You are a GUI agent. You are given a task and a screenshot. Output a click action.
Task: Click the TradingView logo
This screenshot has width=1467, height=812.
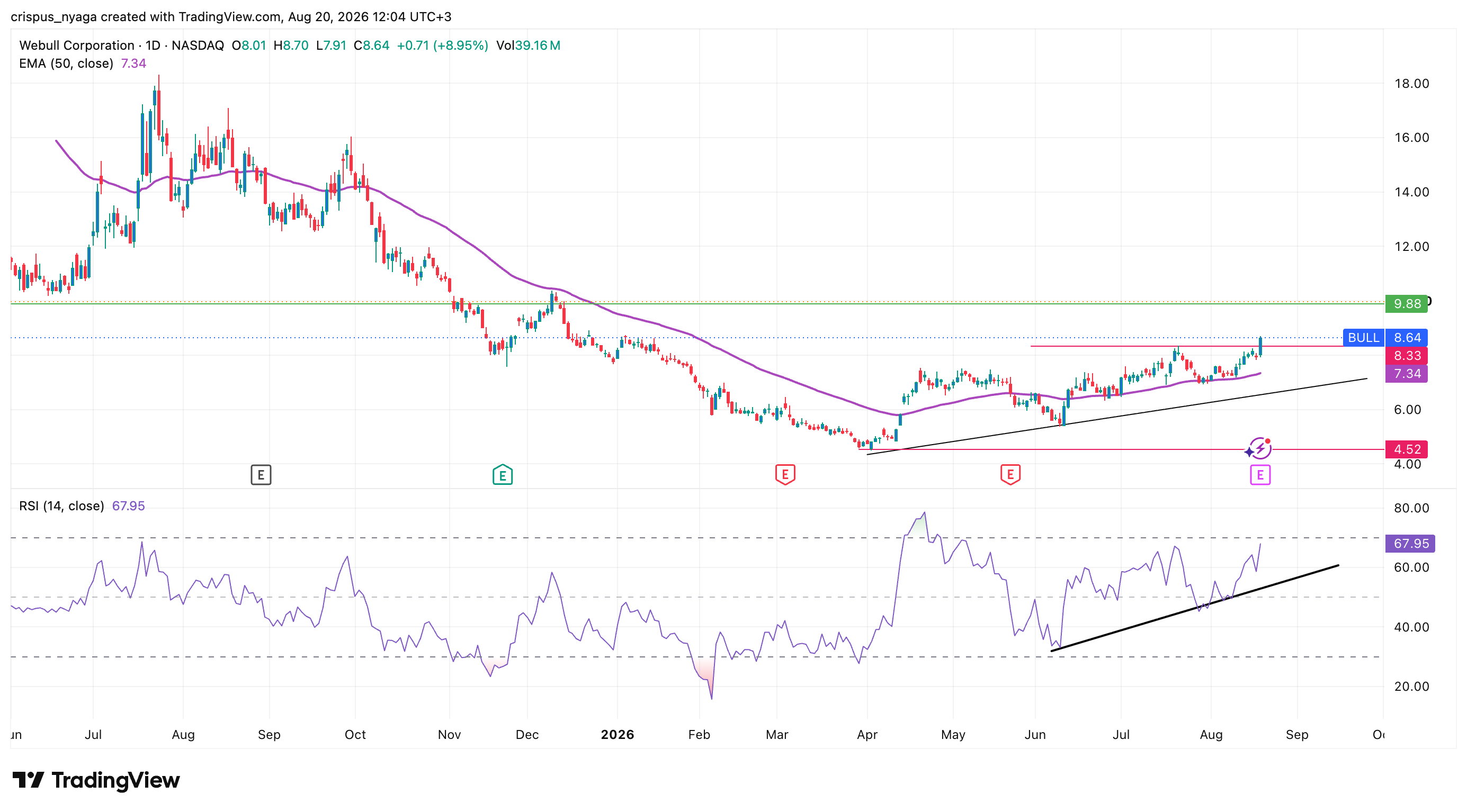click(x=96, y=780)
